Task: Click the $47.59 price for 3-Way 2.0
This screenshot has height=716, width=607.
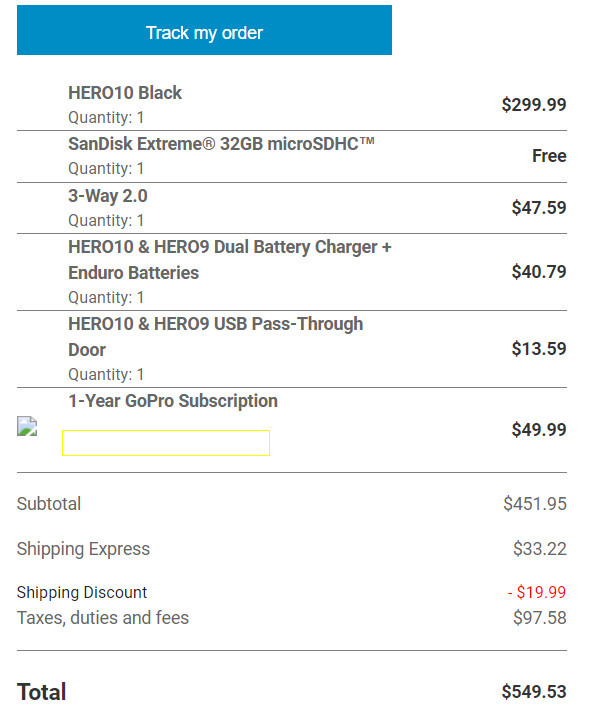Action: coord(539,208)
